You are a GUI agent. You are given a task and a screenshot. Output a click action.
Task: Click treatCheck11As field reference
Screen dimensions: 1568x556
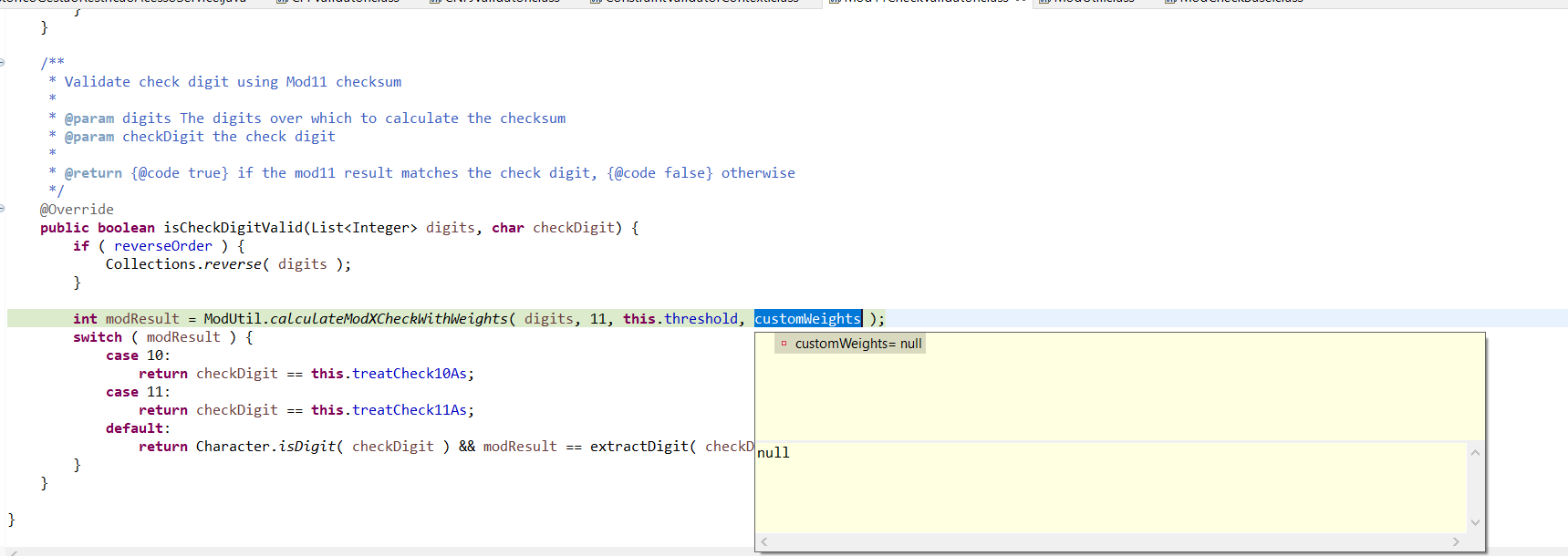tap(410, 410)
